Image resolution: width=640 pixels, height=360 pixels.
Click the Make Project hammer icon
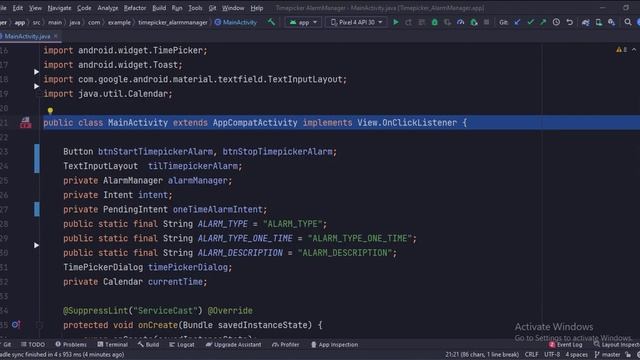point(271,22)
